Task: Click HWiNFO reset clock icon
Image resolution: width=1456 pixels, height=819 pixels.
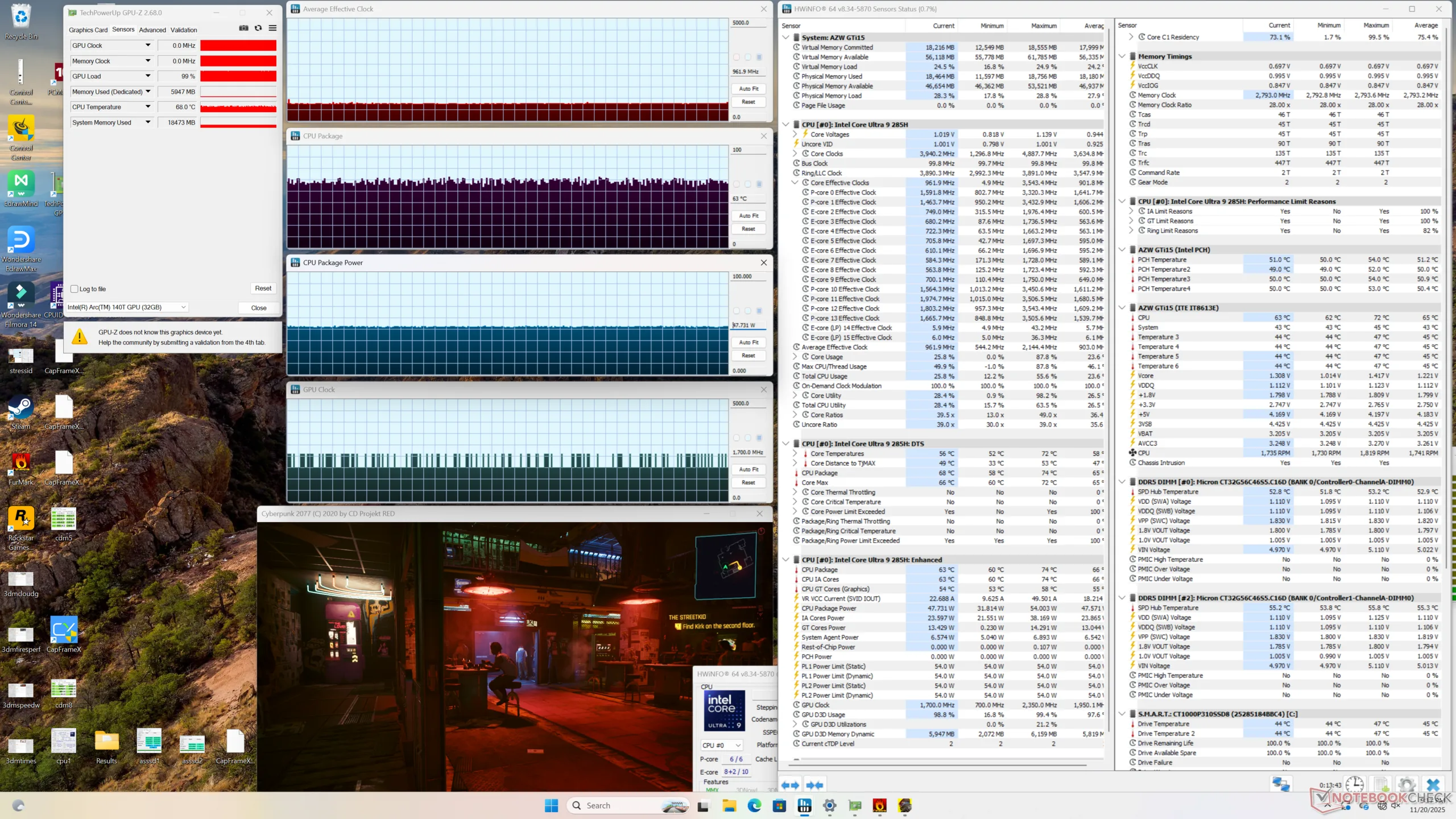Action: pyautogui.click(x=1355, y=785)
